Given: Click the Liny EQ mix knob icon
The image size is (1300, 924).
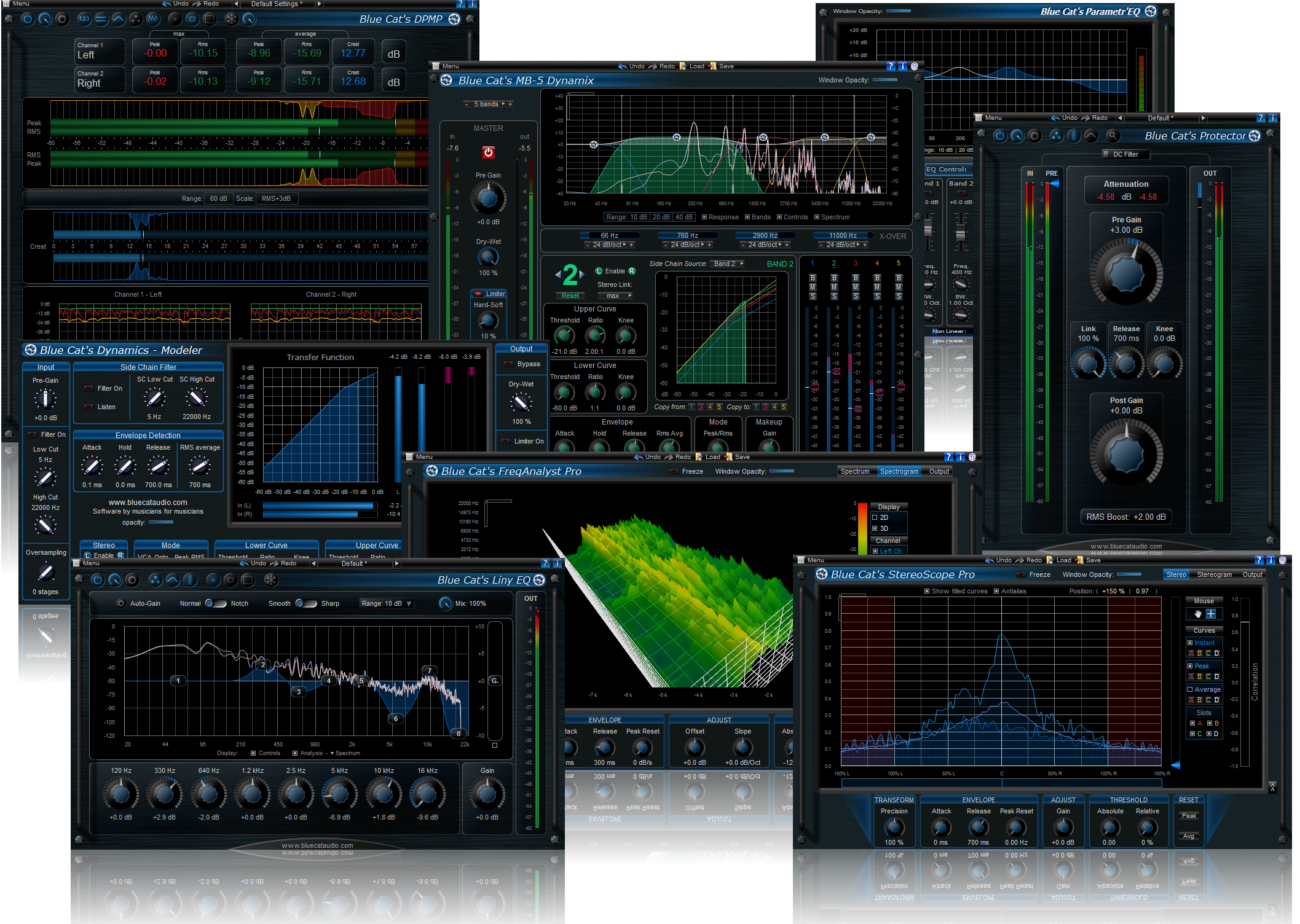Looking at the screenshot, I should 446,603.
